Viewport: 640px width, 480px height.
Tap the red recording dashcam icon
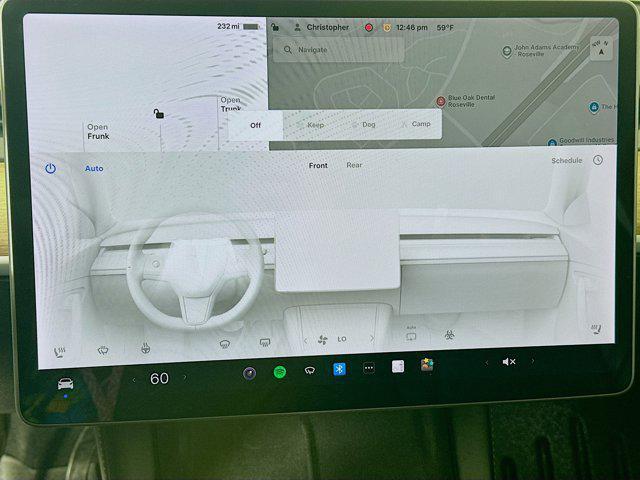(x=369, y=28)
